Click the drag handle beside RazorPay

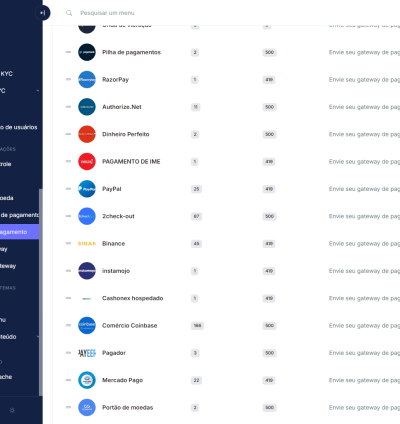point(68,80)
